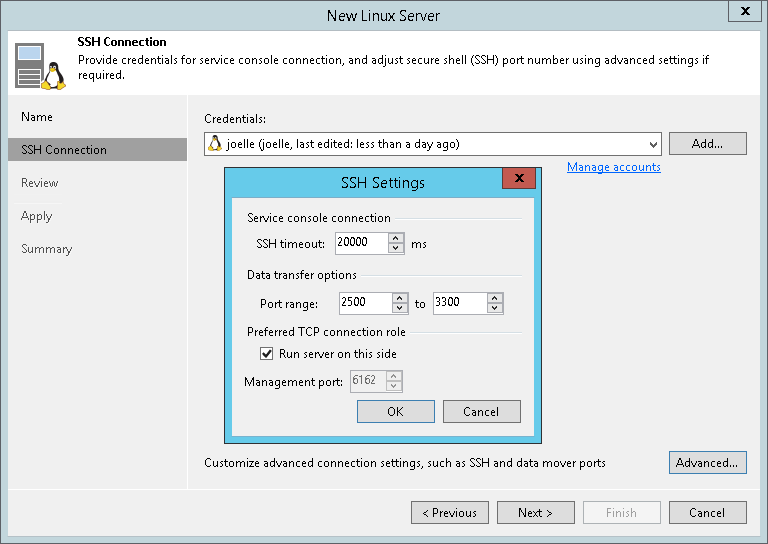Uncheck Run server on this side
The width and height of the screenshot is (768, 544).
click(x=266, y=354)
